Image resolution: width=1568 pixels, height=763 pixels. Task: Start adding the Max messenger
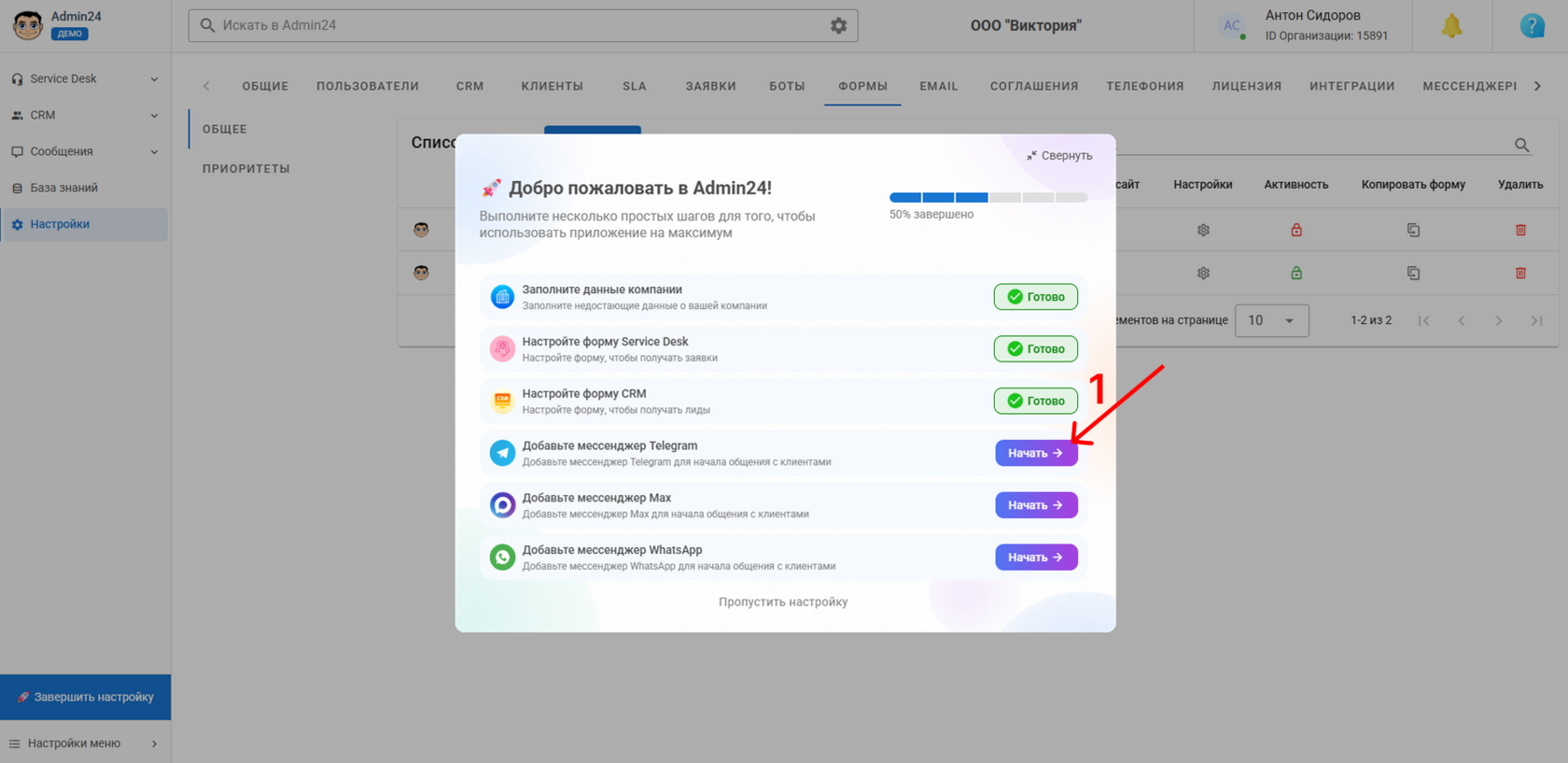1036,505
